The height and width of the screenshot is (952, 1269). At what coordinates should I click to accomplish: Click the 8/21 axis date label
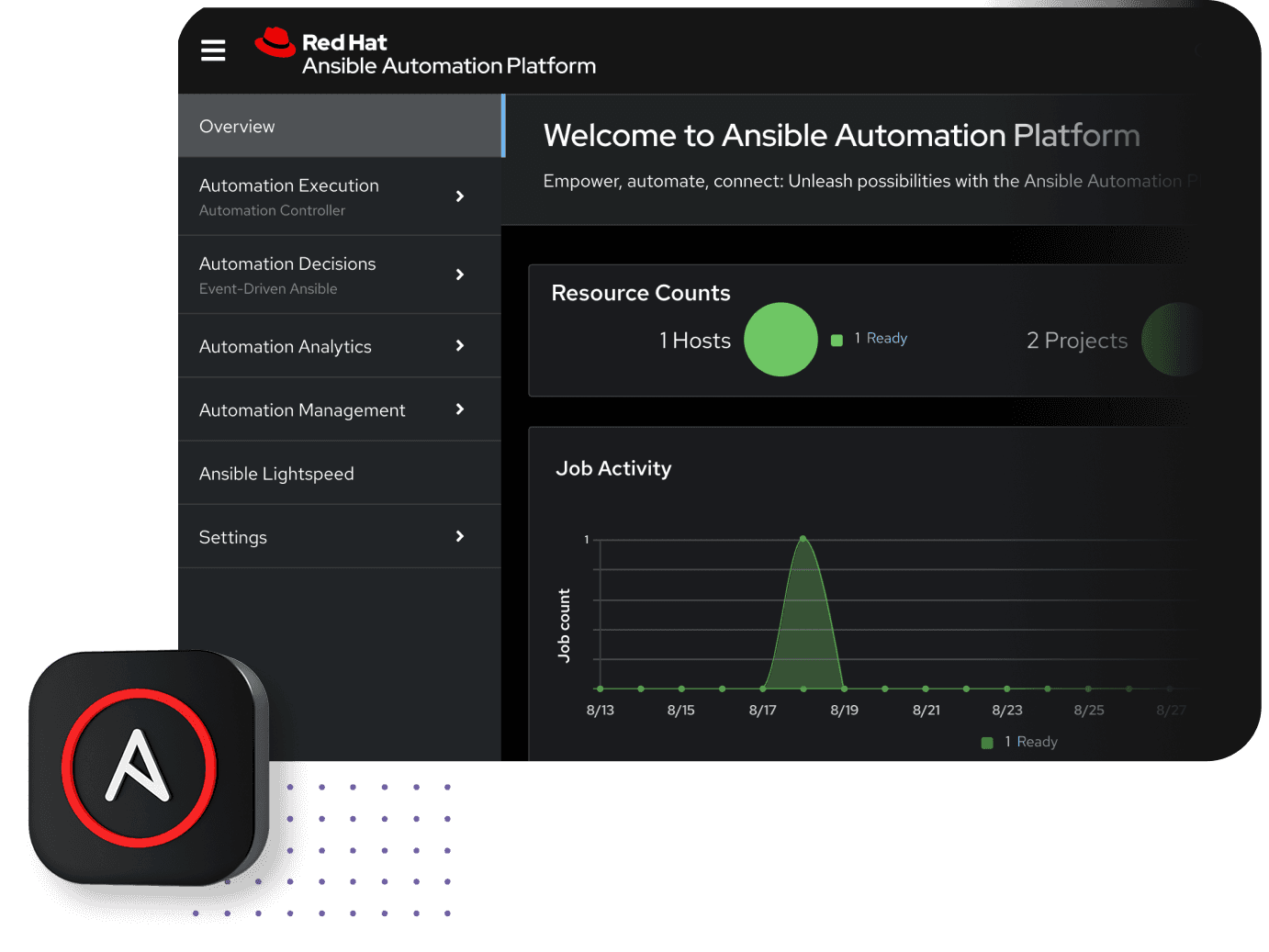[926, 711]
